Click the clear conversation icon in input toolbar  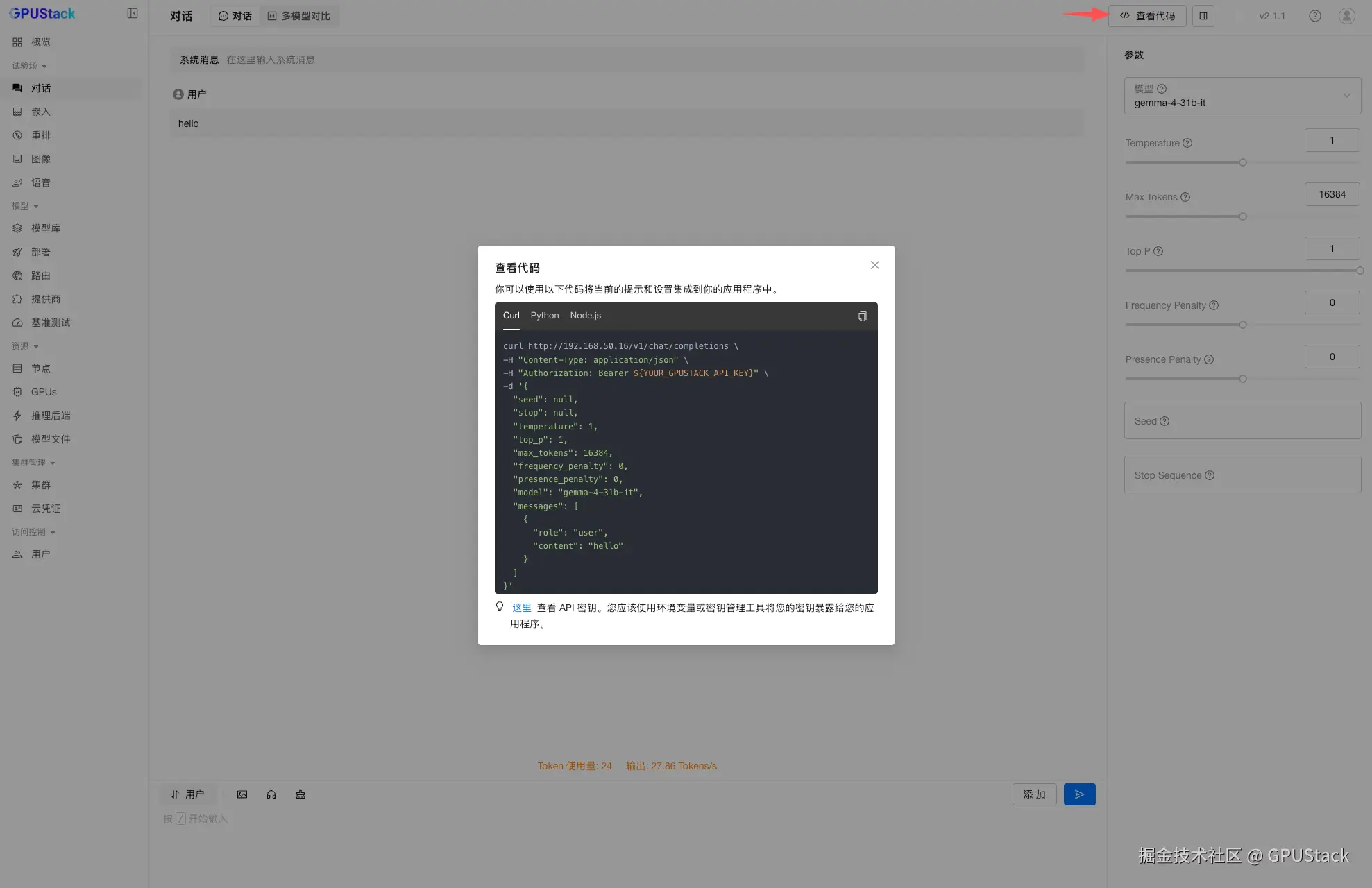click(x=300, y=794)
